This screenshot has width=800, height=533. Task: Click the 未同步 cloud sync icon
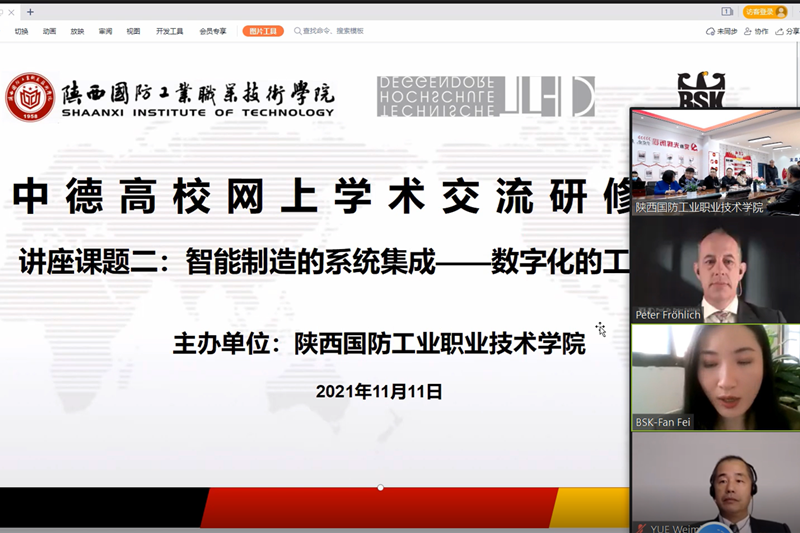click(x=722, y=31)
